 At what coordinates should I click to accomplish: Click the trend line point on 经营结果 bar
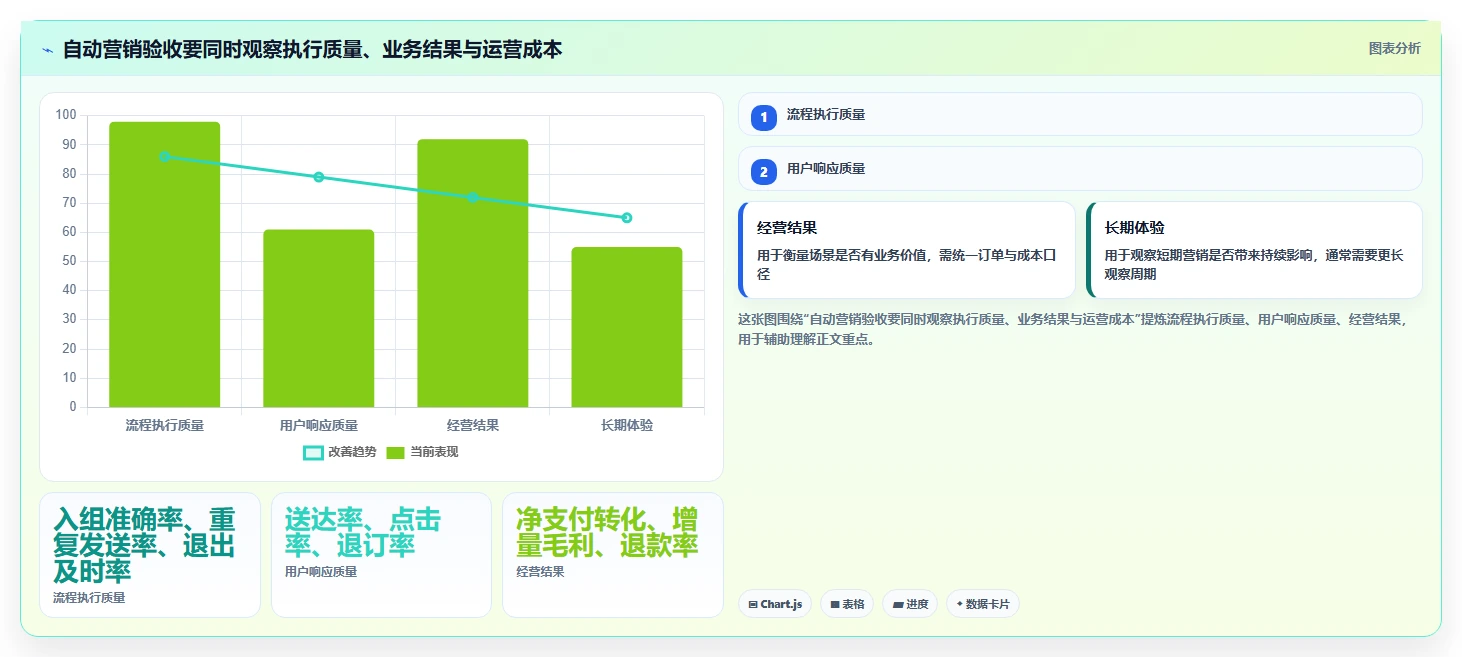pyautogui.click(x=473, y=198)
